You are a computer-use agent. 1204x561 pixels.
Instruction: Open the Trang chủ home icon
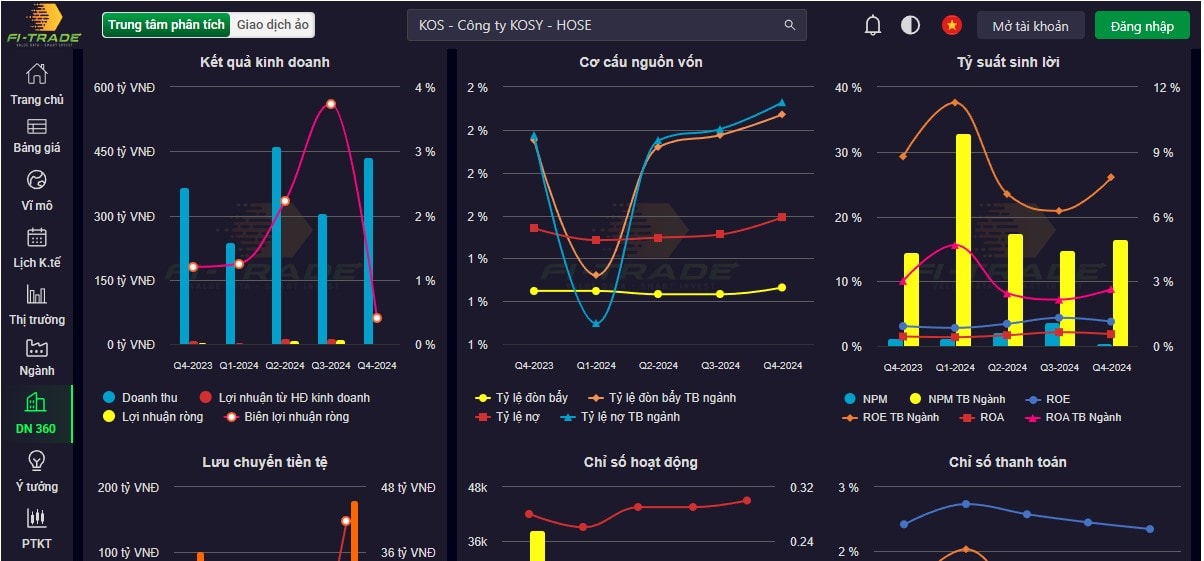tap(37, 74)
